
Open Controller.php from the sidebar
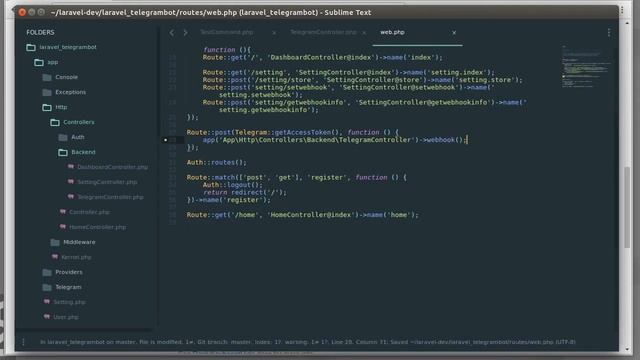click(89, 212)
